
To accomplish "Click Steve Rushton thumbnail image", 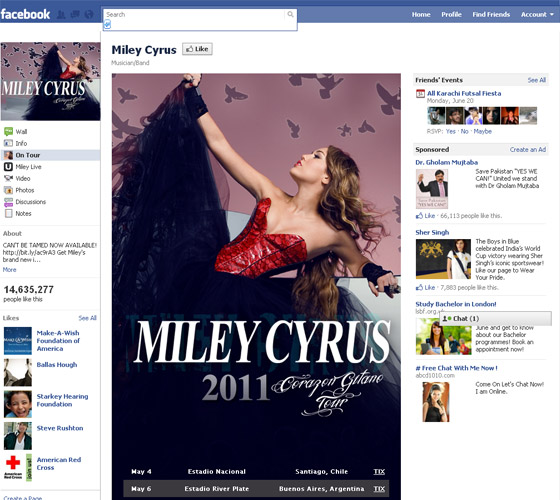I will (x=18, y=436).
